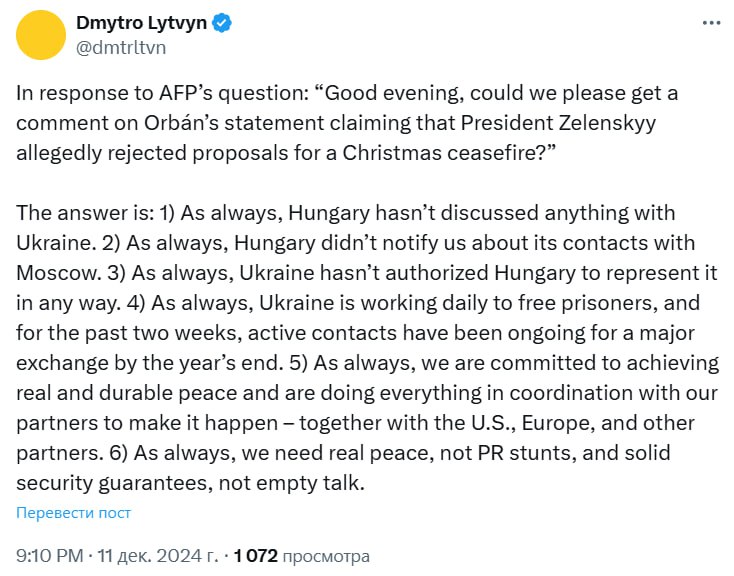734x576 pixels.
Task: Click the 9:10 PM timestamp
Action: pos(50,555)
